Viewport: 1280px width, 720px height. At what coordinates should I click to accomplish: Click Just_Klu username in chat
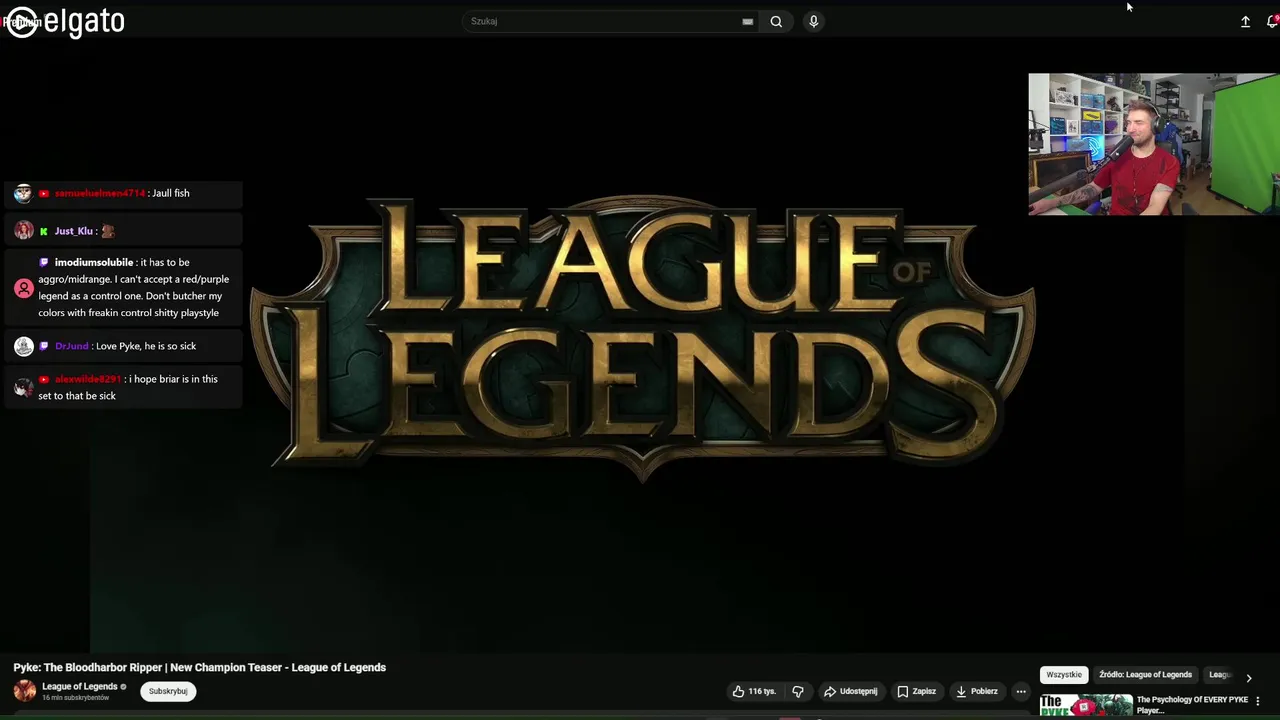pos(73,231)
